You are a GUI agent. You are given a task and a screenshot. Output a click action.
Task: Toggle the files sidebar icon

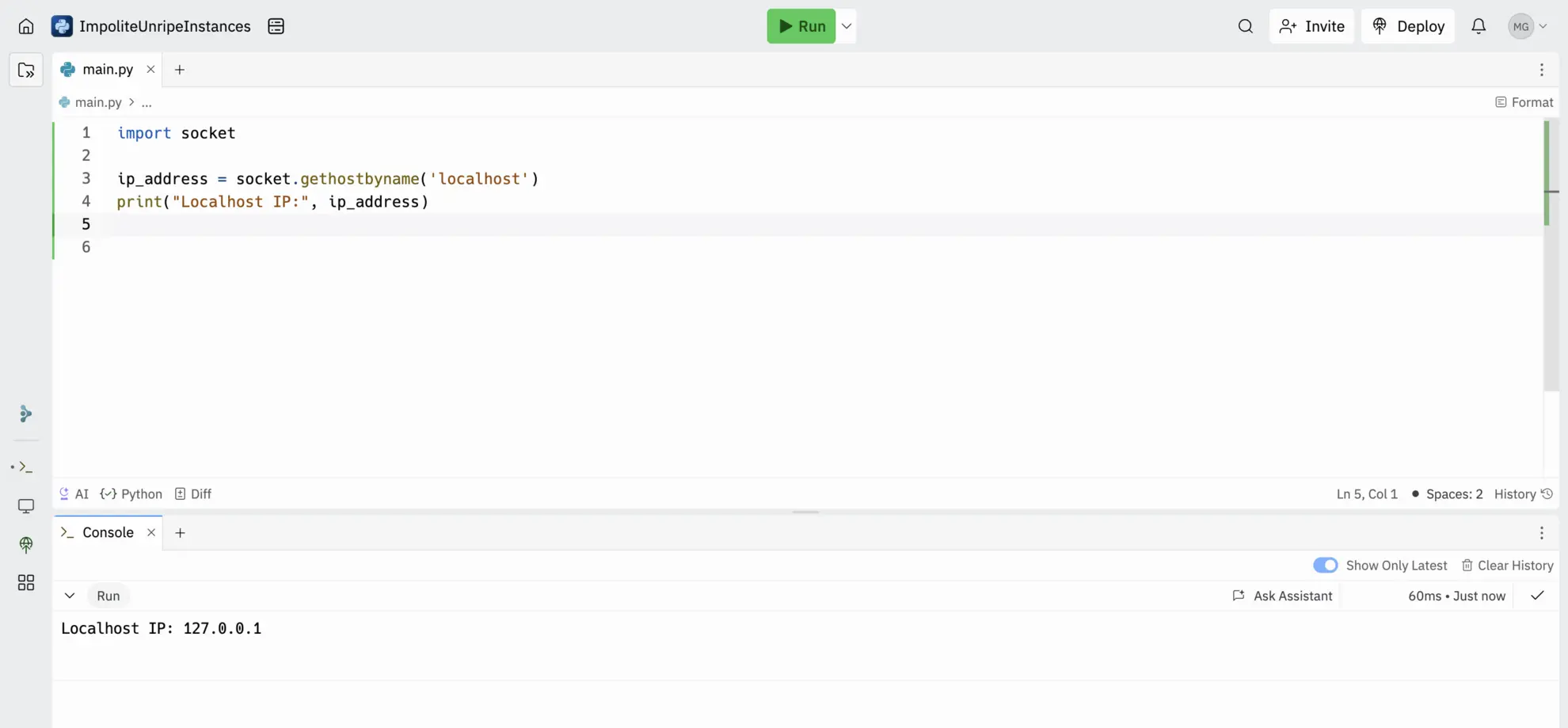pyautogui.click(x=26, y=71)
